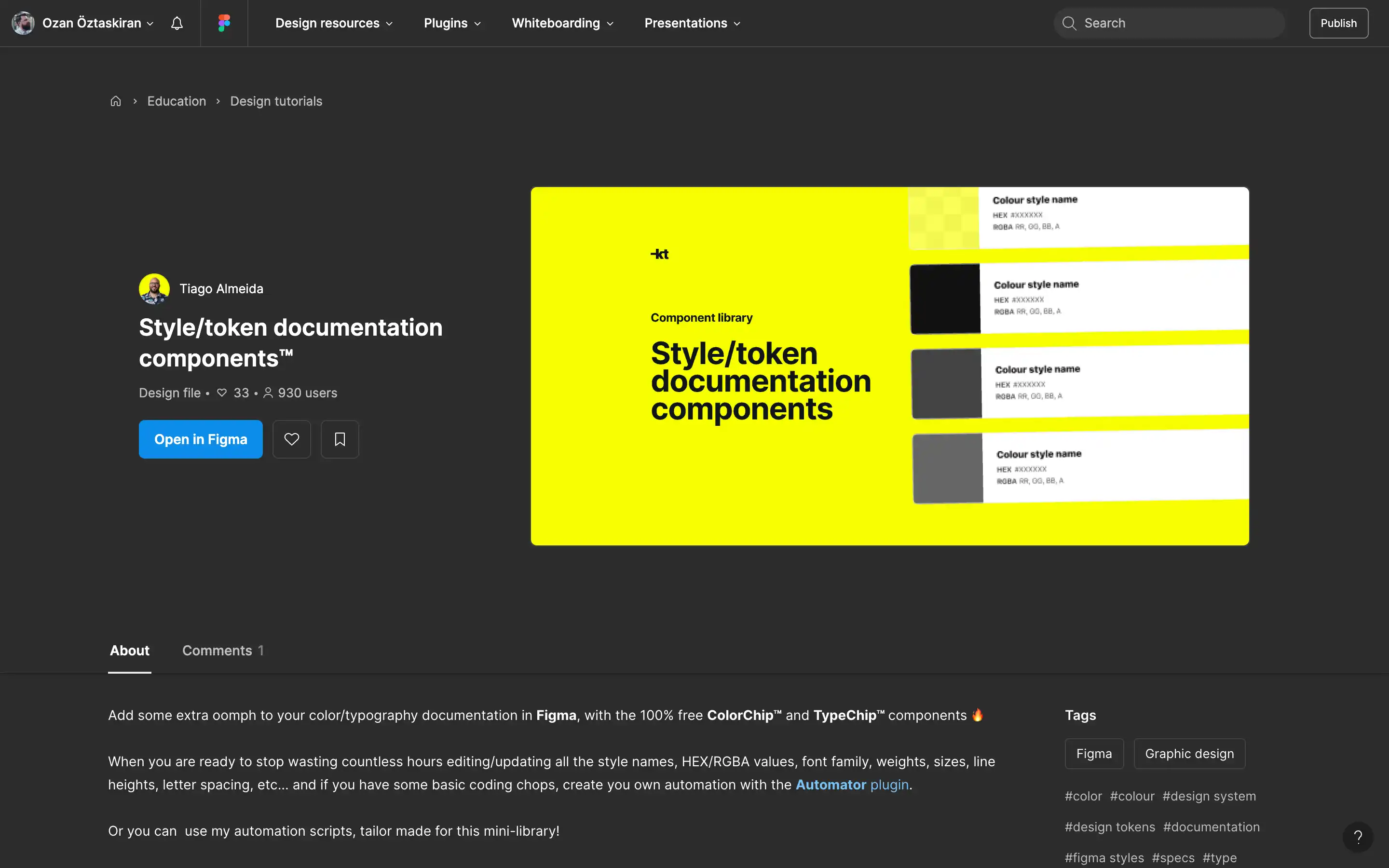The image size is (1389, 868).
Task: Select the #design system hashtag
Action: click(1209, 796)
